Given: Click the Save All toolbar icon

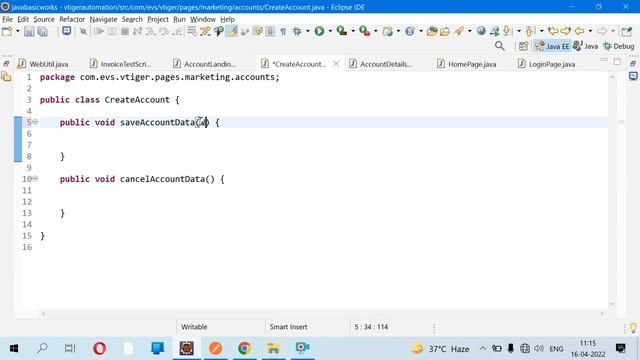Looking at the screenshot, I should tap(42, 31).
